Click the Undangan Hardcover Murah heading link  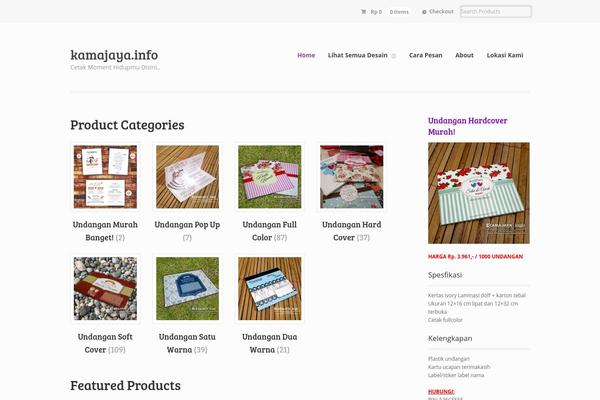click(468, 126)
